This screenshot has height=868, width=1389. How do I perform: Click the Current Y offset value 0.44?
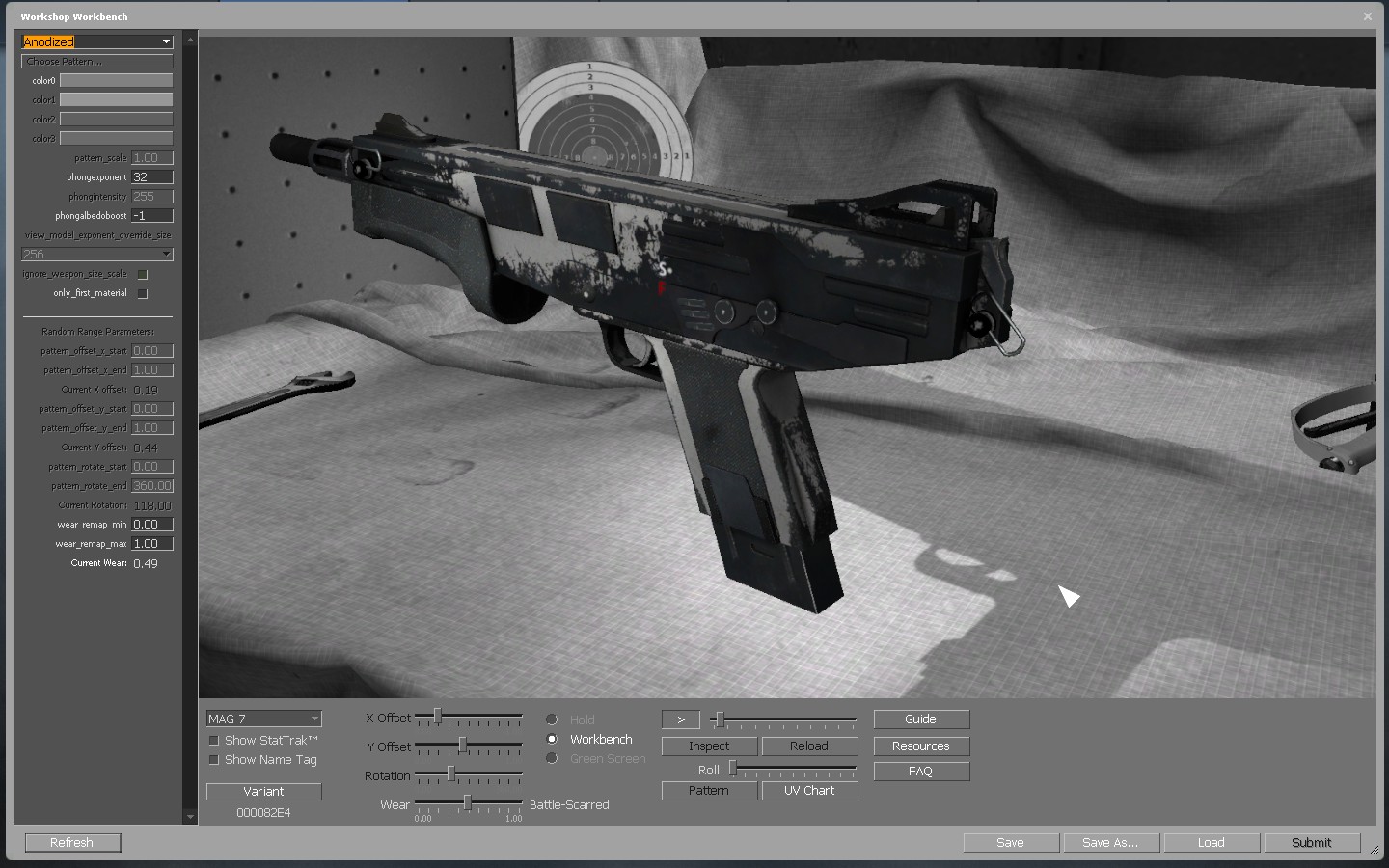tap(146, 448)
